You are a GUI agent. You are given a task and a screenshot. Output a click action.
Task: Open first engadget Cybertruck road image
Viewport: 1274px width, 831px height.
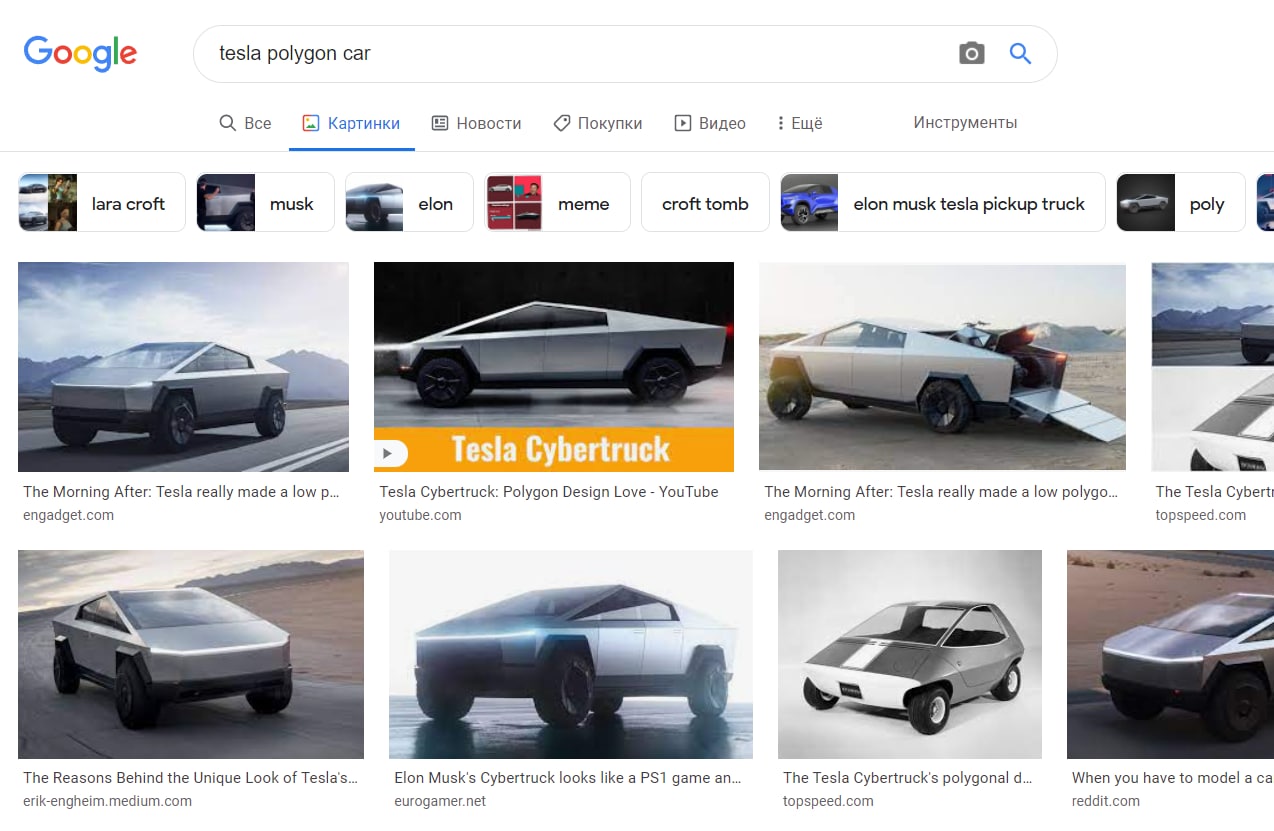pyautogui.click(x=183, y=367)
